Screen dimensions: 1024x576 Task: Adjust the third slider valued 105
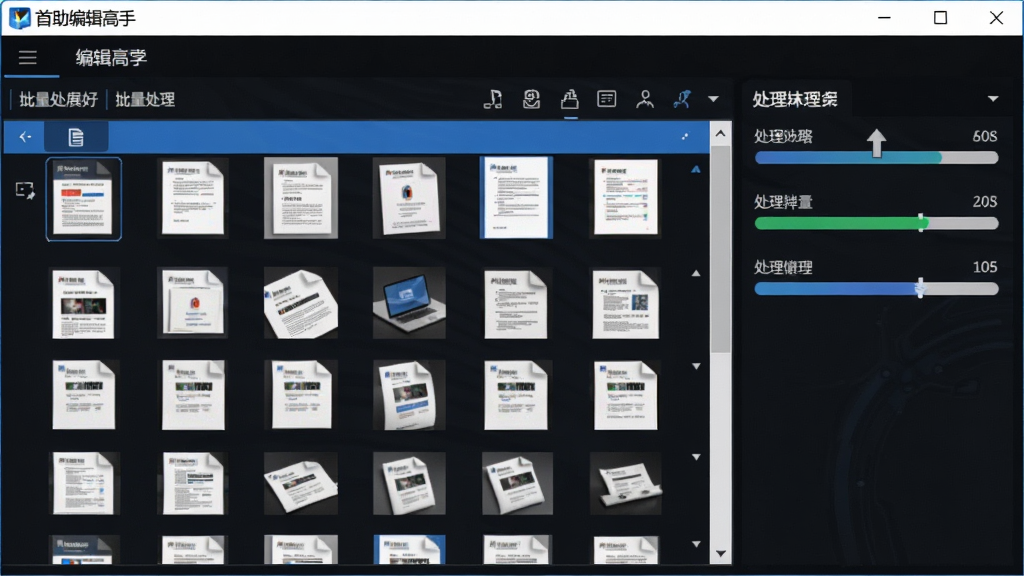click(876, 289)
